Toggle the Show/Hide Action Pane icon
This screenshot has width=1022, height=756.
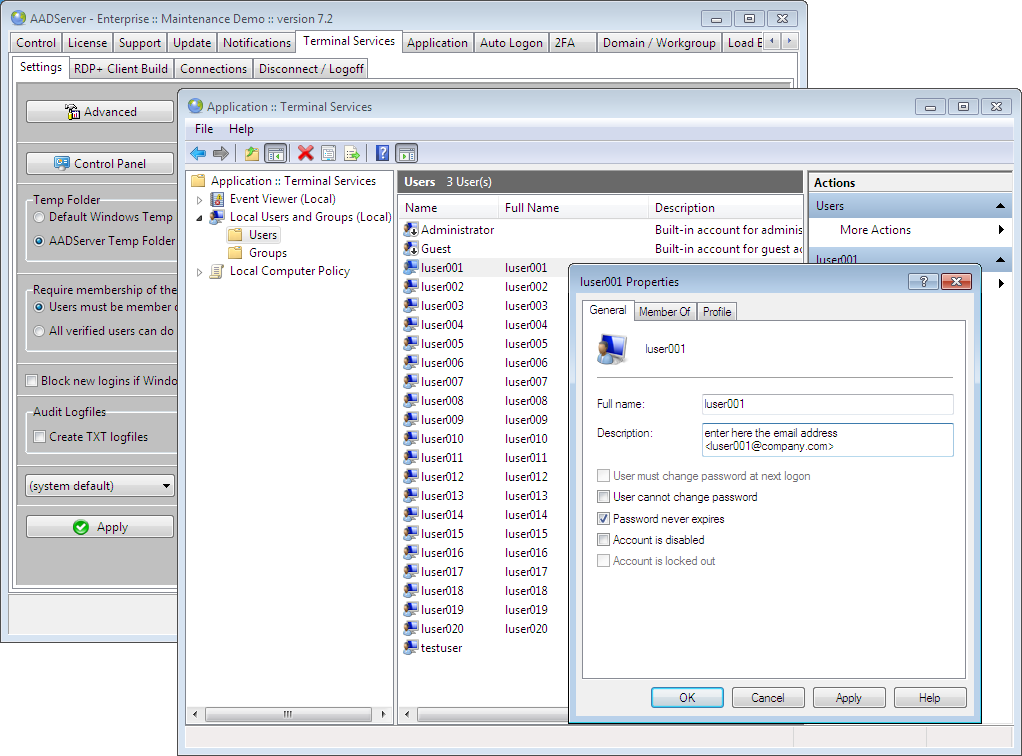(x=406, y=153)
